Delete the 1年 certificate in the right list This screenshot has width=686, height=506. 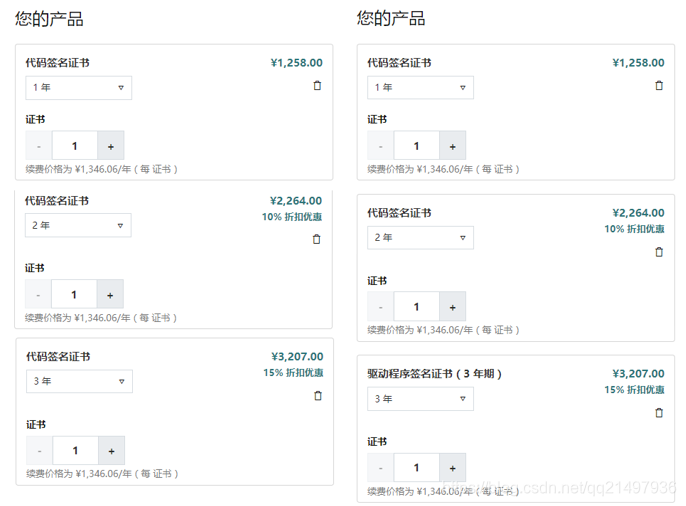(x=658, y=86)
